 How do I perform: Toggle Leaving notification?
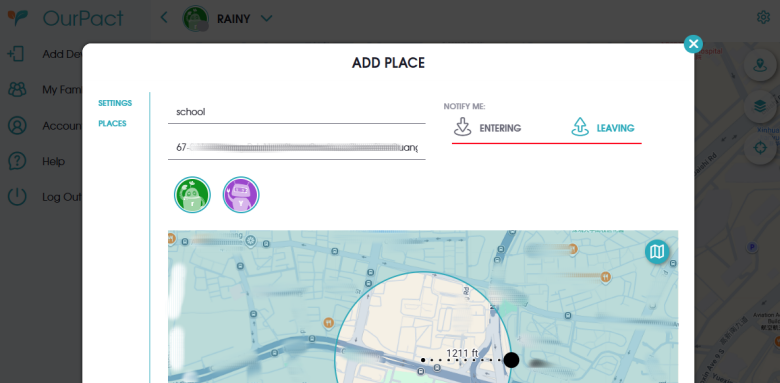coord(602,128)
